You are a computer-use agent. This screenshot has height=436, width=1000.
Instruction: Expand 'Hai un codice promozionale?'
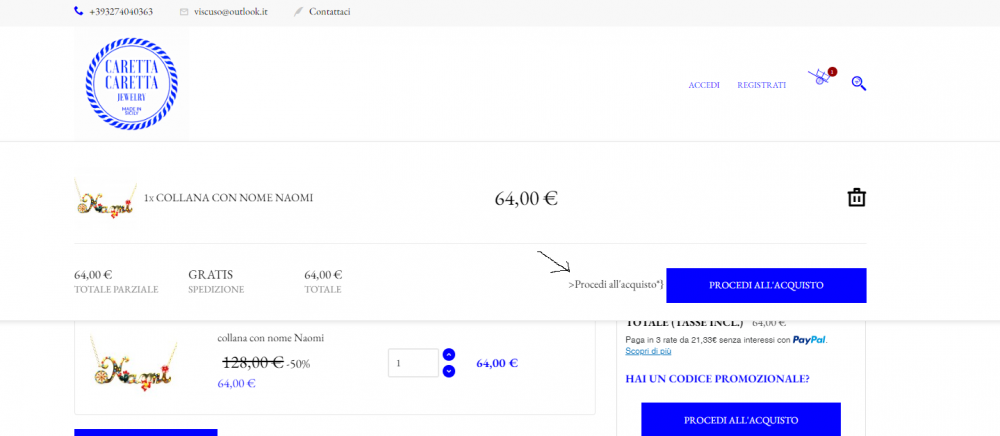coord(717,379)
